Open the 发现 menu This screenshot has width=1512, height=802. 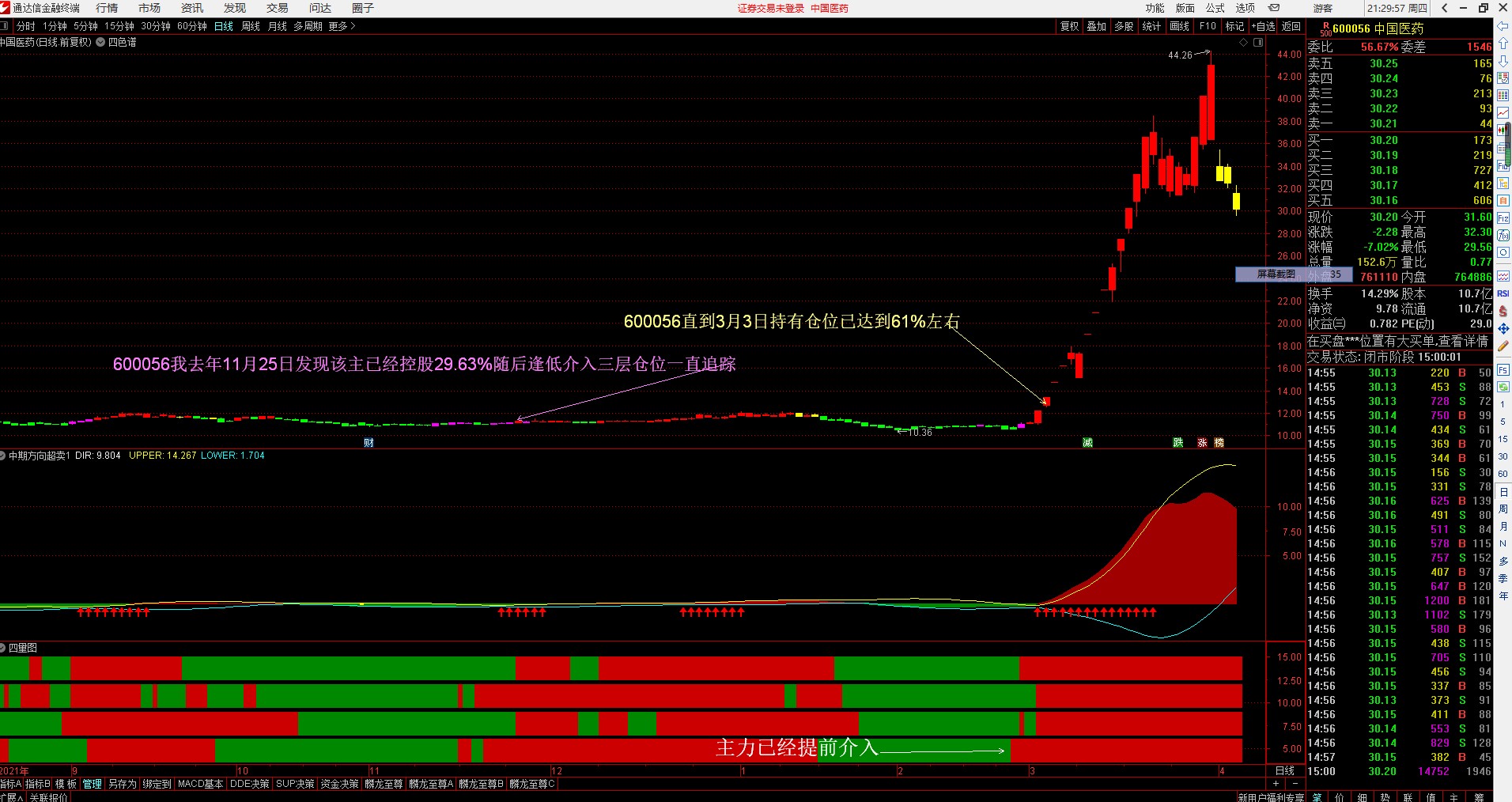(235, 8)
